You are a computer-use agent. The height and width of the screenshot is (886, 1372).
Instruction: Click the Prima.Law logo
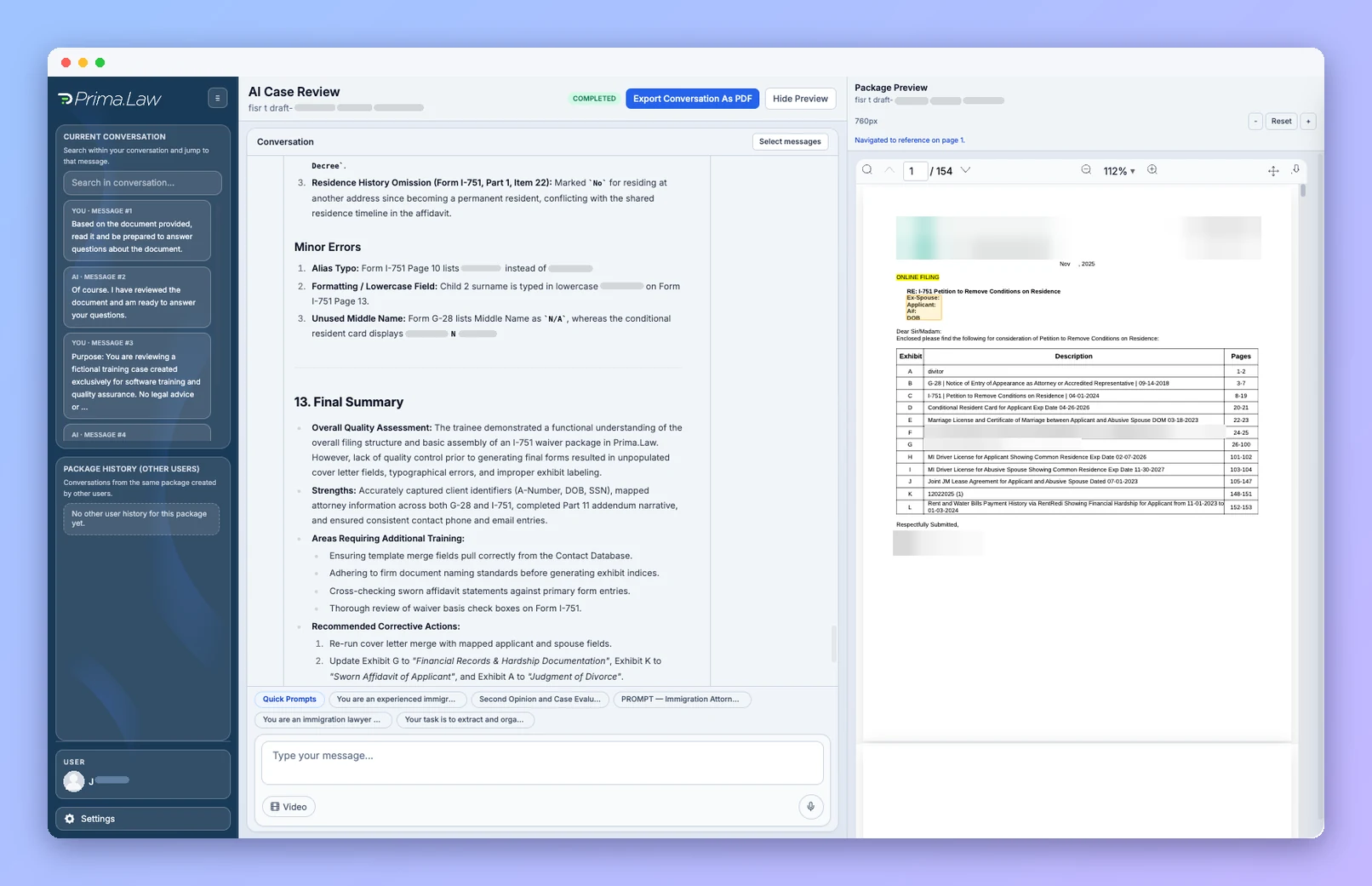110,99
